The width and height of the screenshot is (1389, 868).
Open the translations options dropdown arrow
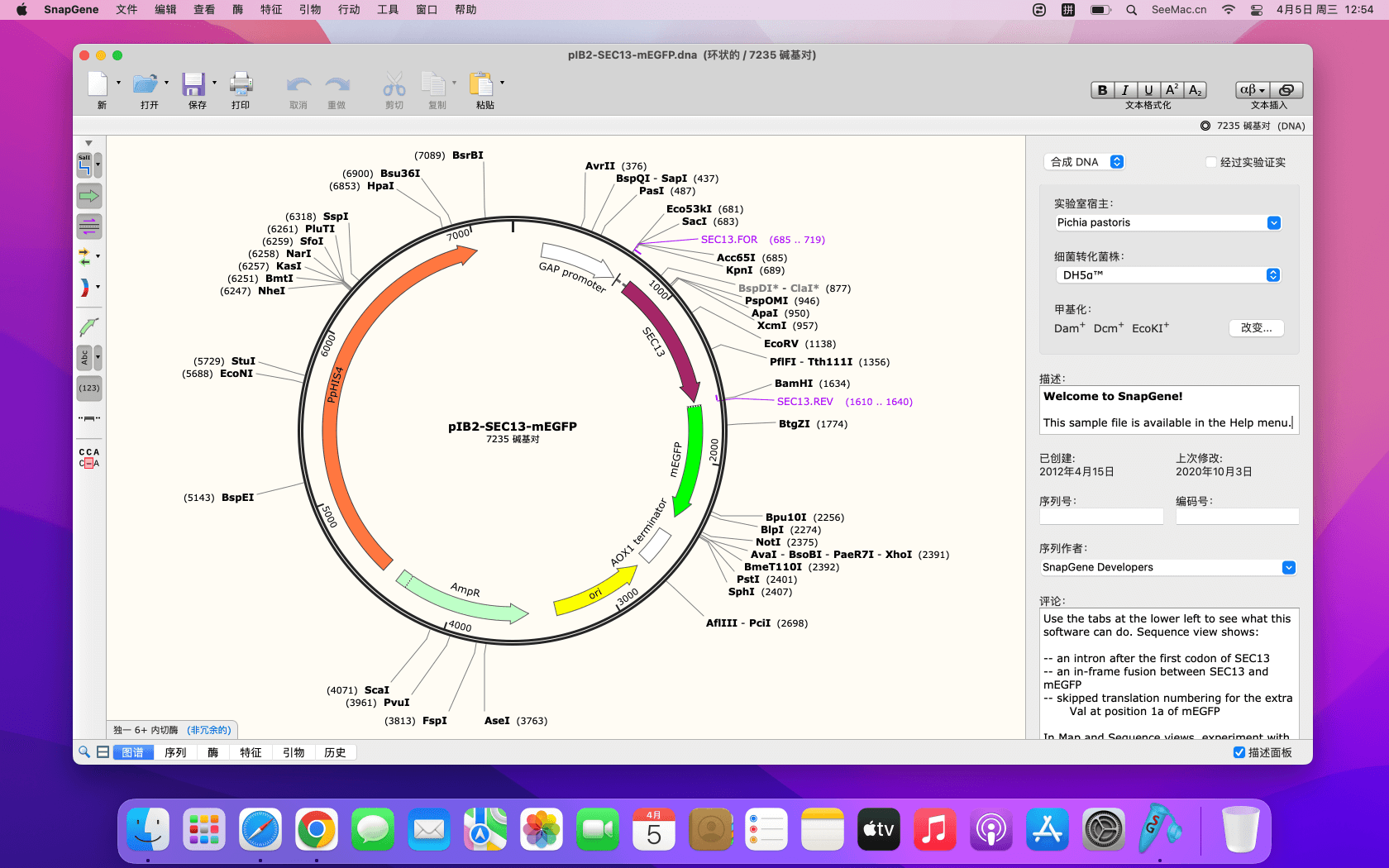98,256
